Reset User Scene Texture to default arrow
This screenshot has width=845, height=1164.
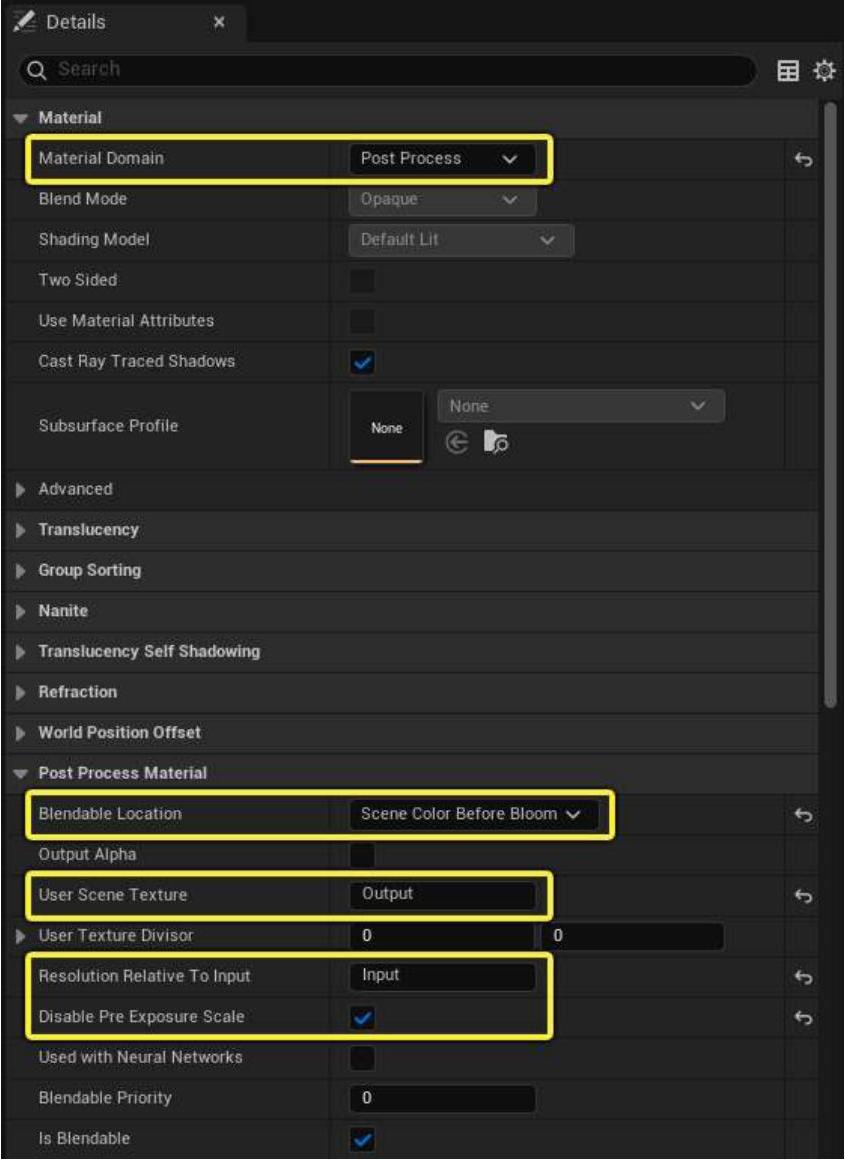pos(801,896)
